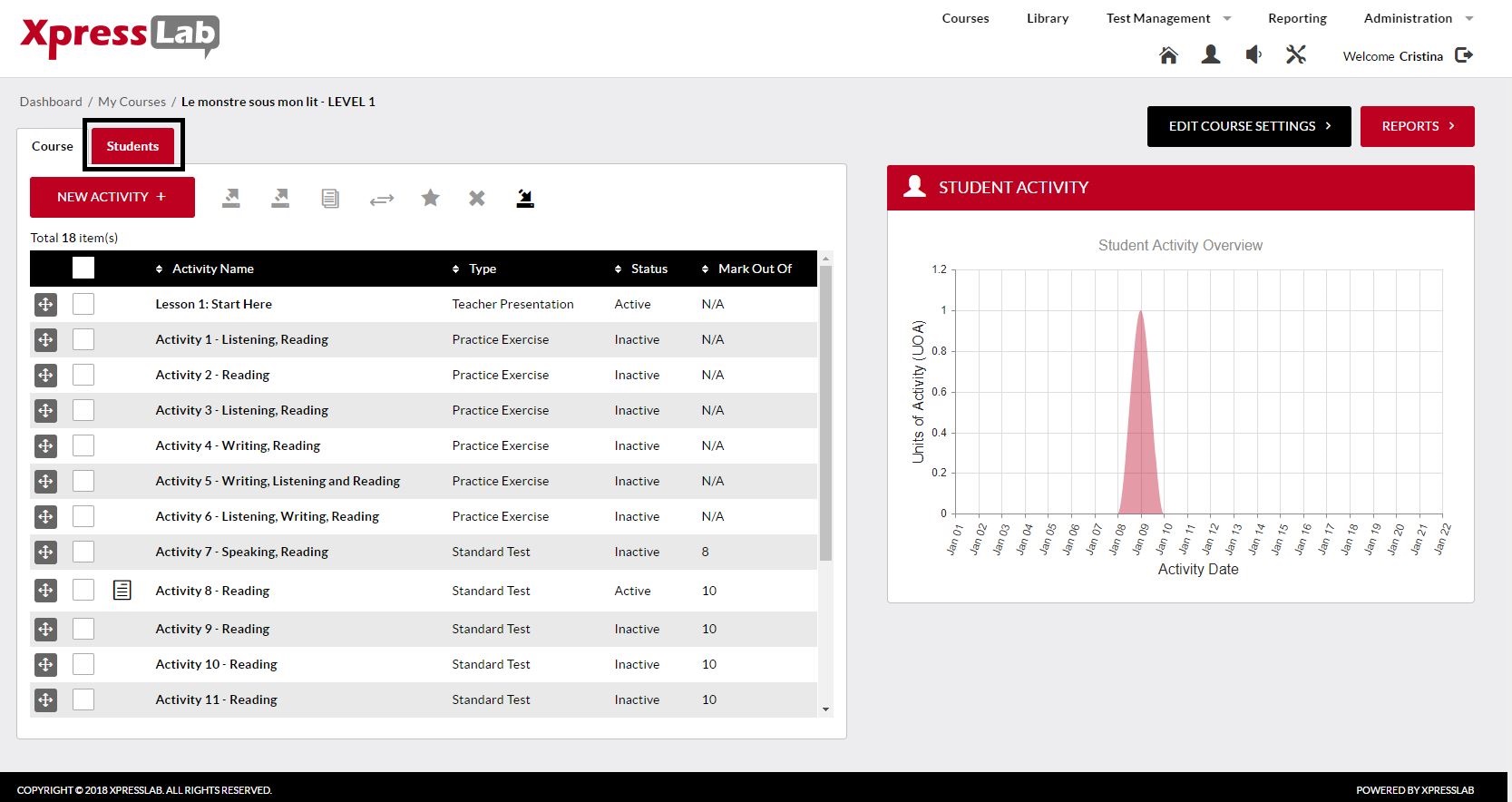The image size is (1512, 802).
Task: Open the wrench tools icon
Action: pyautogui.click(x=1296, y=55)
